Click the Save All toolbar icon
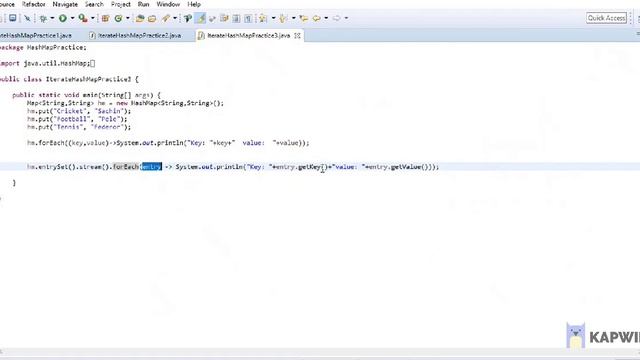Viewport: 640px width, 360px height. [13, 18]
